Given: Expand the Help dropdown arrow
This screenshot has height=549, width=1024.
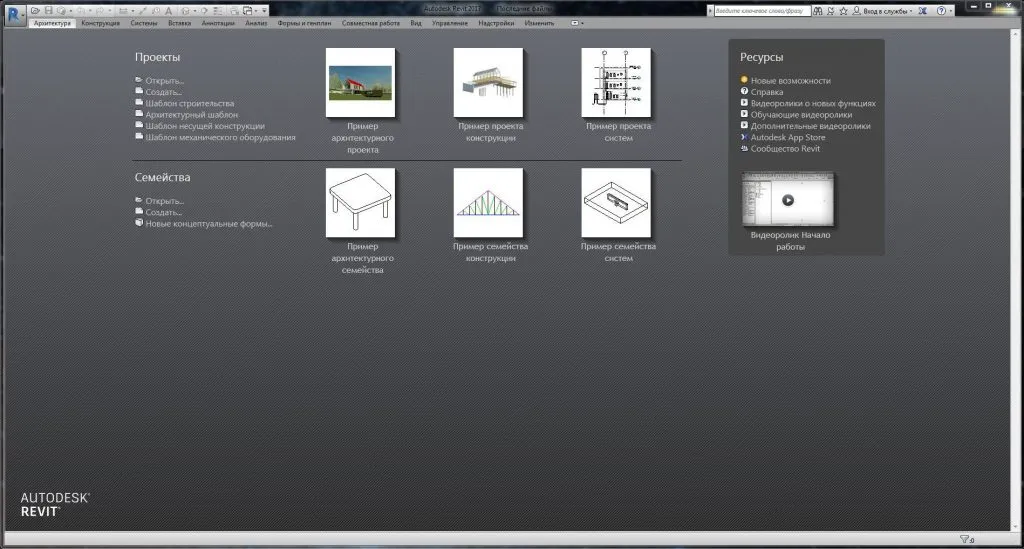Looking at the screenshot, I should click(x=950, y=11).
